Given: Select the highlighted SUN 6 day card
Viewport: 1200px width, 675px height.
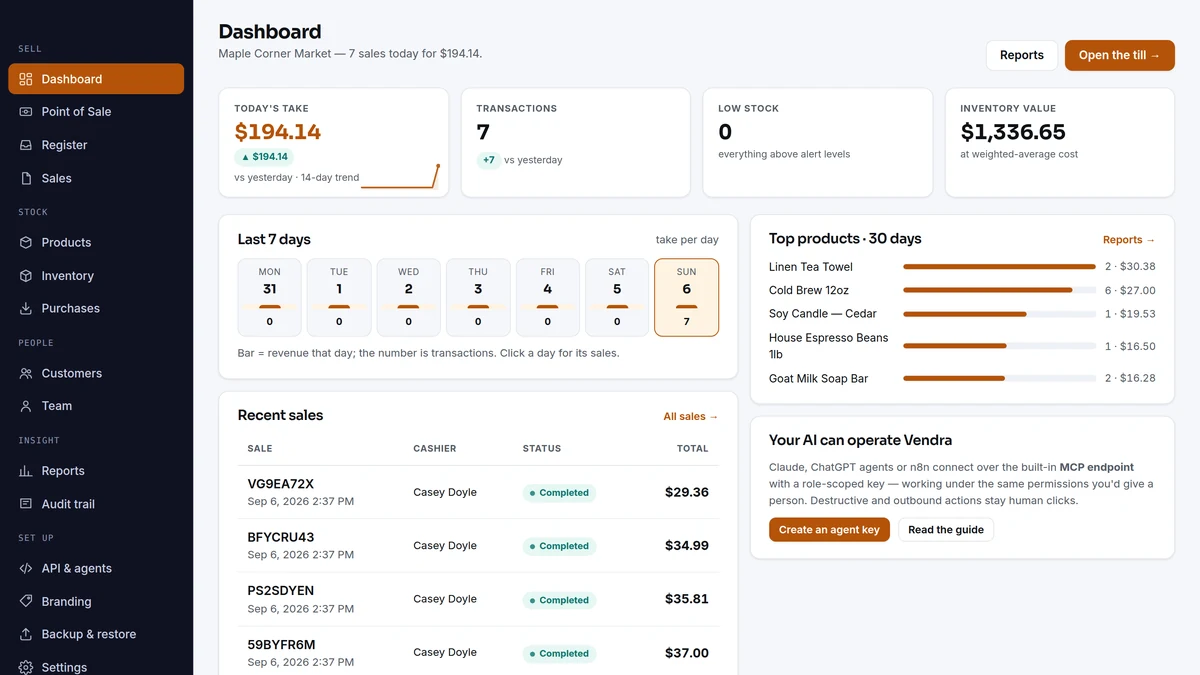Looking at the screenshot, I should 686,297.
